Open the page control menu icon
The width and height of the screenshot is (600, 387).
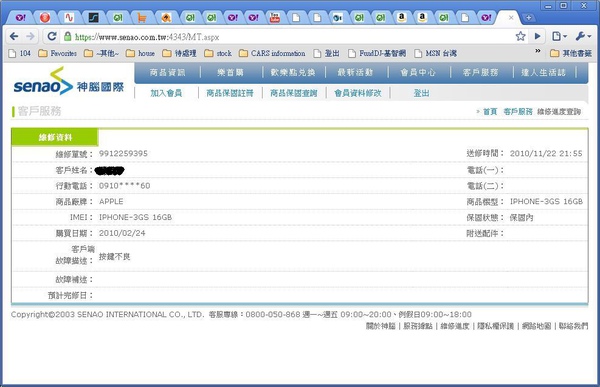[x=559, y=36]
